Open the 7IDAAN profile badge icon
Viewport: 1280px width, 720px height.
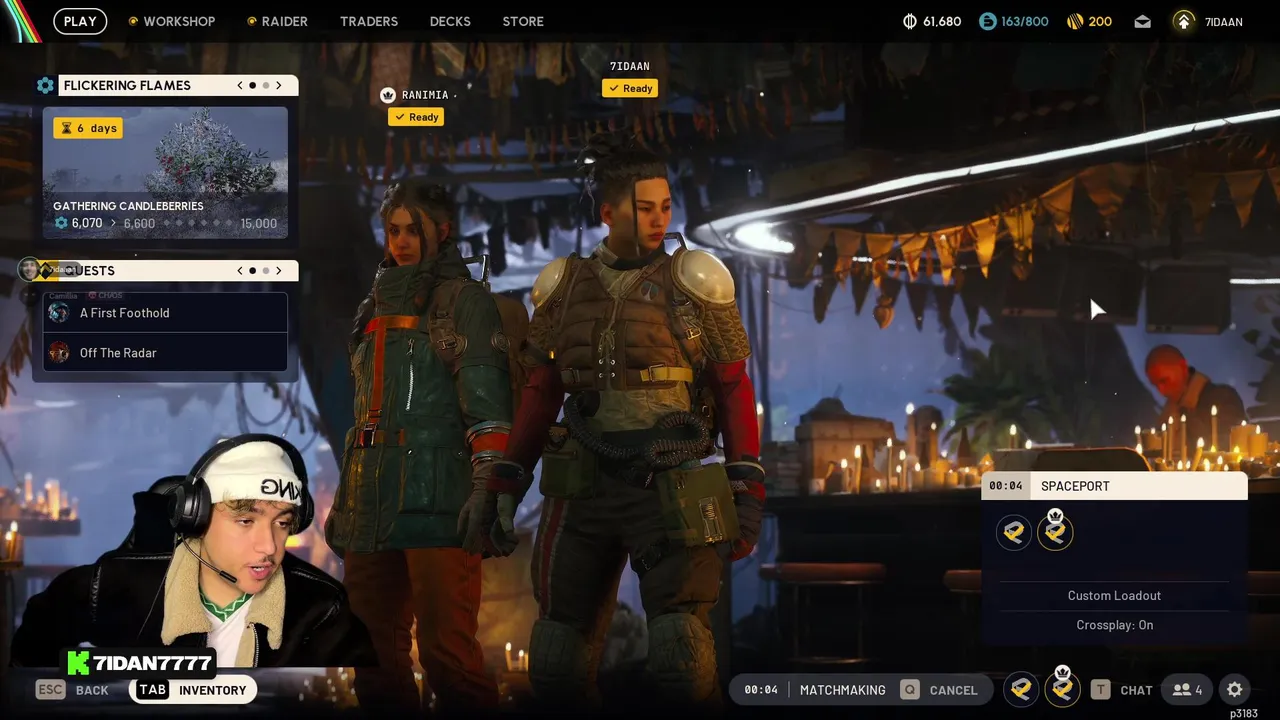(x=1184, y=21)
